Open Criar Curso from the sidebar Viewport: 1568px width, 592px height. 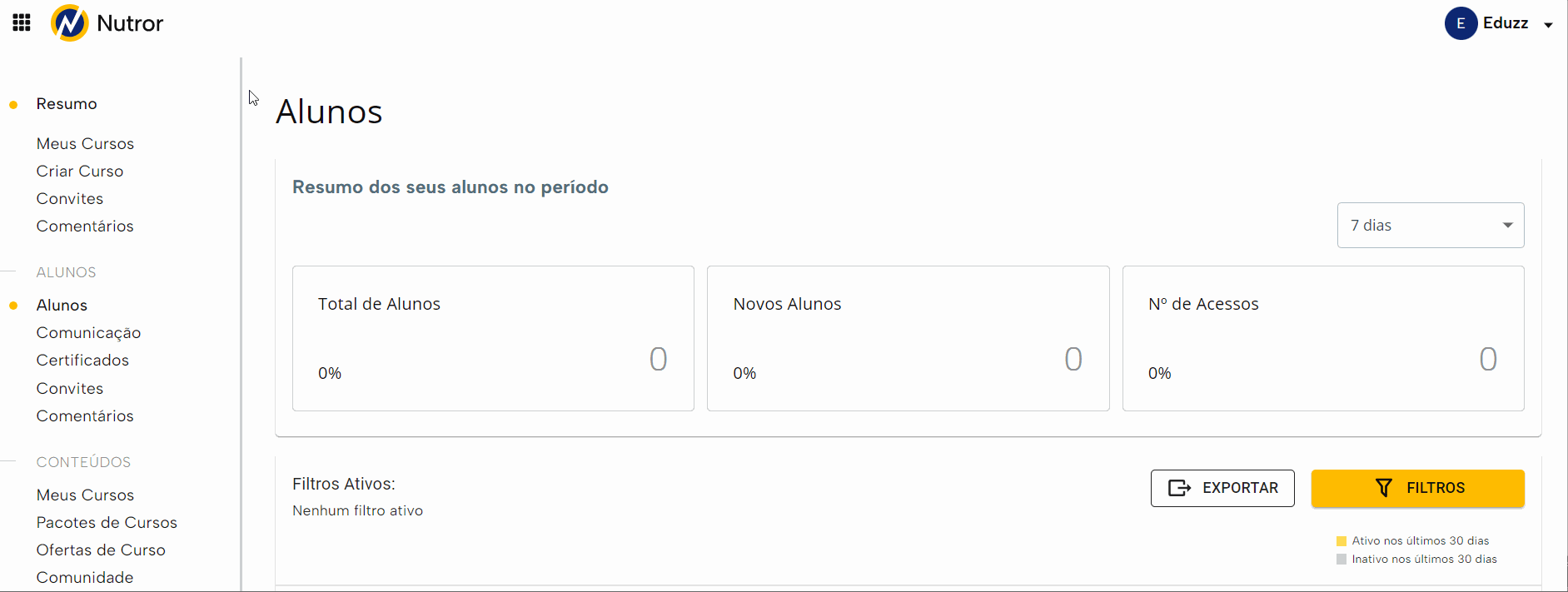[80, 171]
